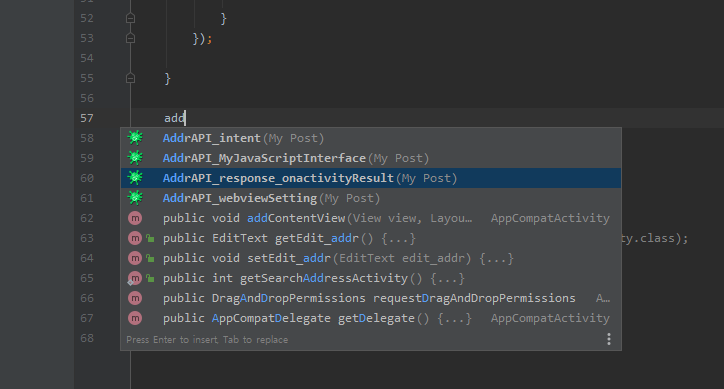Click method icon beside getSearchAddressActivity

click(x=135, y=278)
